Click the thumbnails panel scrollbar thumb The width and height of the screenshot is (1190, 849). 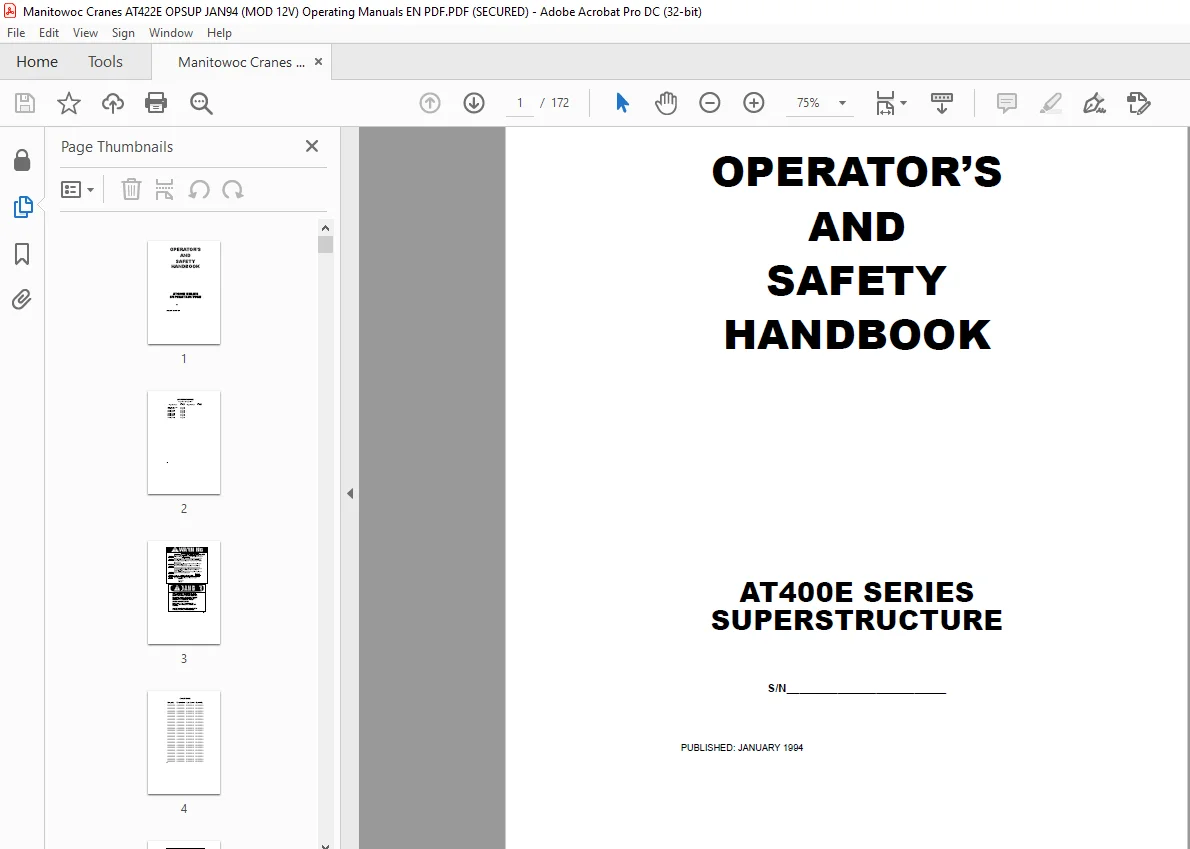pos(326,244)
